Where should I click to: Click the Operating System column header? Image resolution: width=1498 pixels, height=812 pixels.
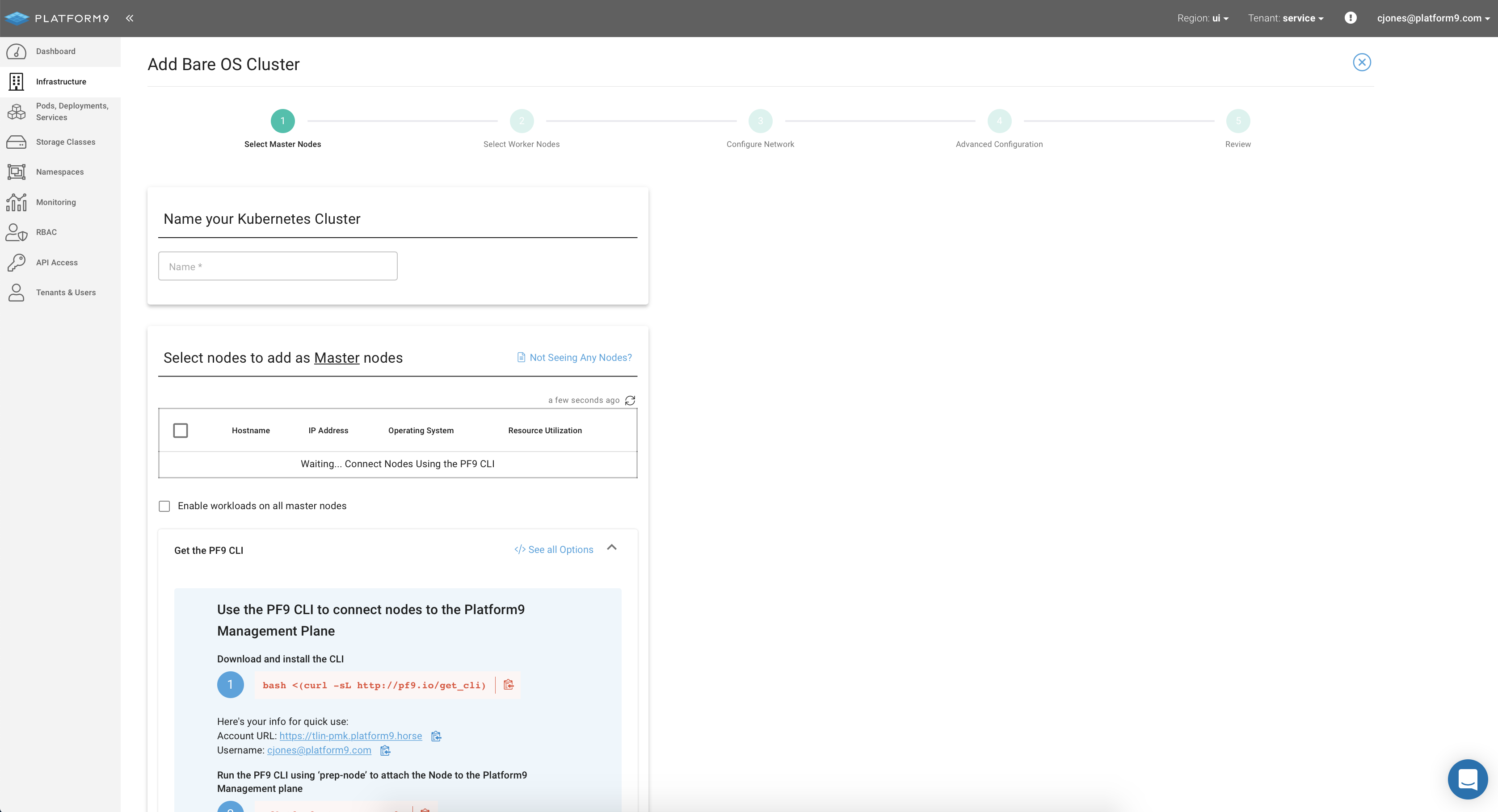421,431
